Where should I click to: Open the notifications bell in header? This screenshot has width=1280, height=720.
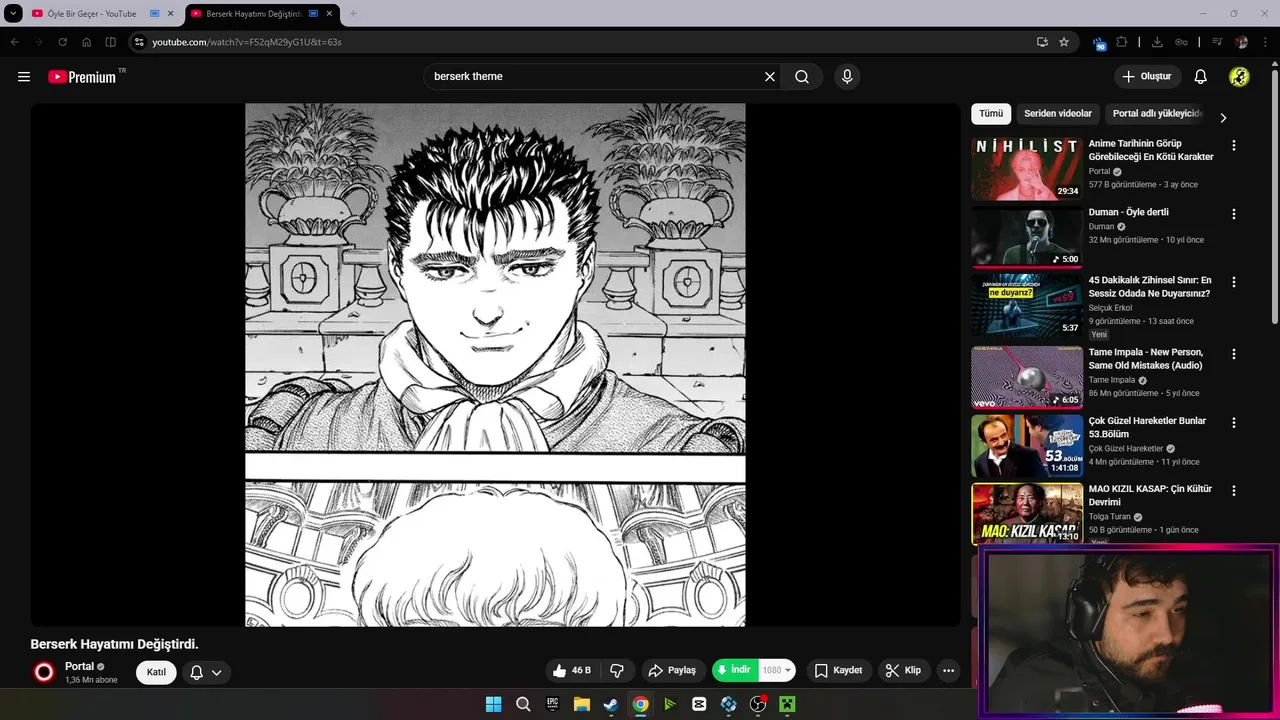1201,77
